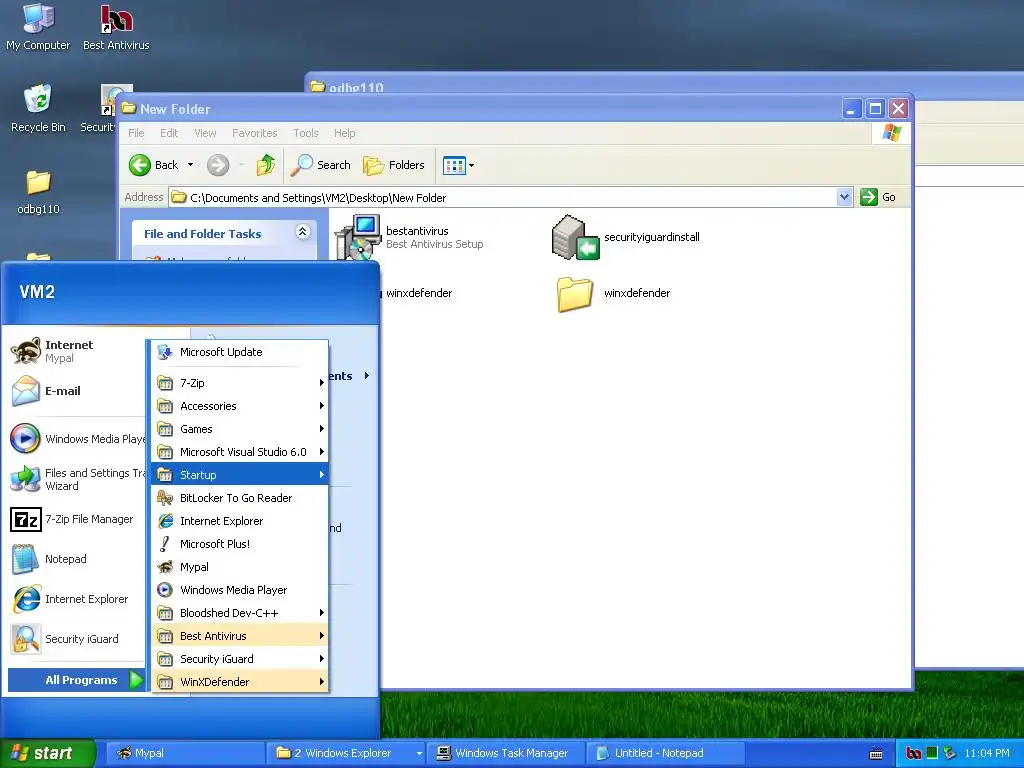
Task: Click the Start button
Action: pos(46,753)
